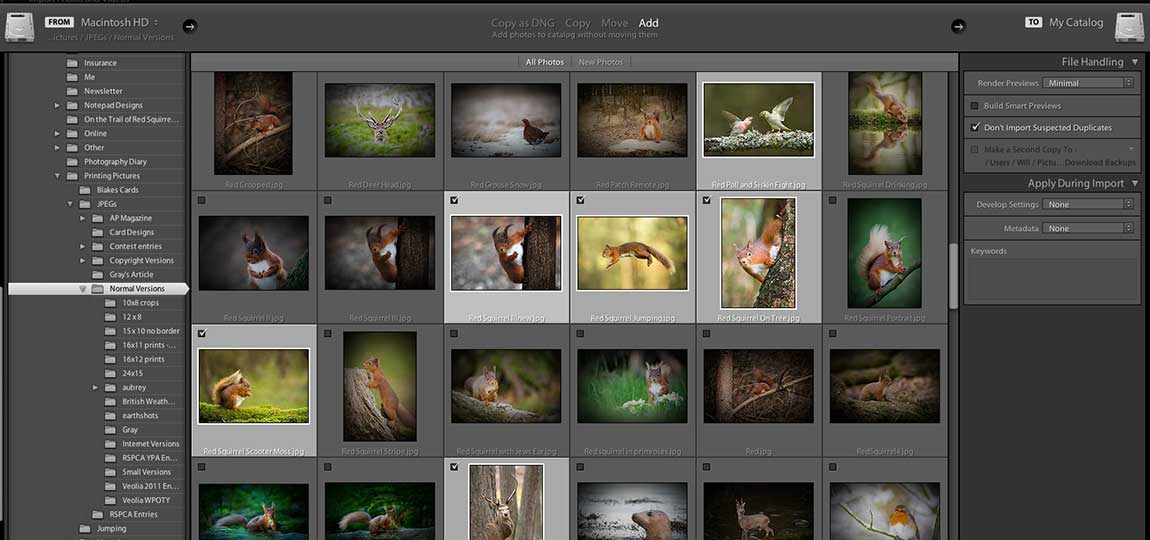Select the Red squirrel in primroses.jpg thumbnail
Image resolution: width=1150 pixels, height=540 pixels.
(x=632, y=386)
